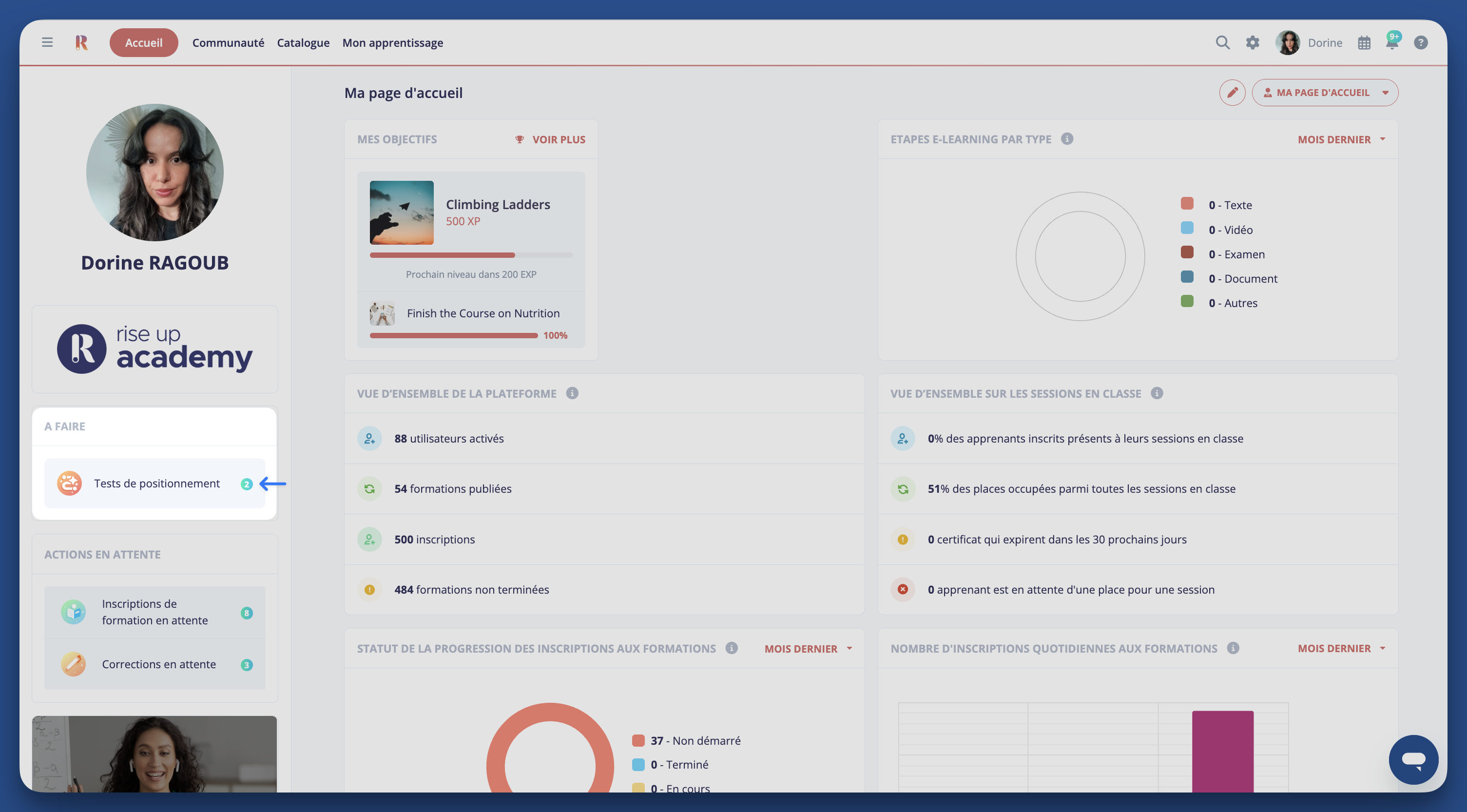Screen dimensions: 1467x812
Task: Click the pencil icon to edit the homepage
Action: [1233, 92]
